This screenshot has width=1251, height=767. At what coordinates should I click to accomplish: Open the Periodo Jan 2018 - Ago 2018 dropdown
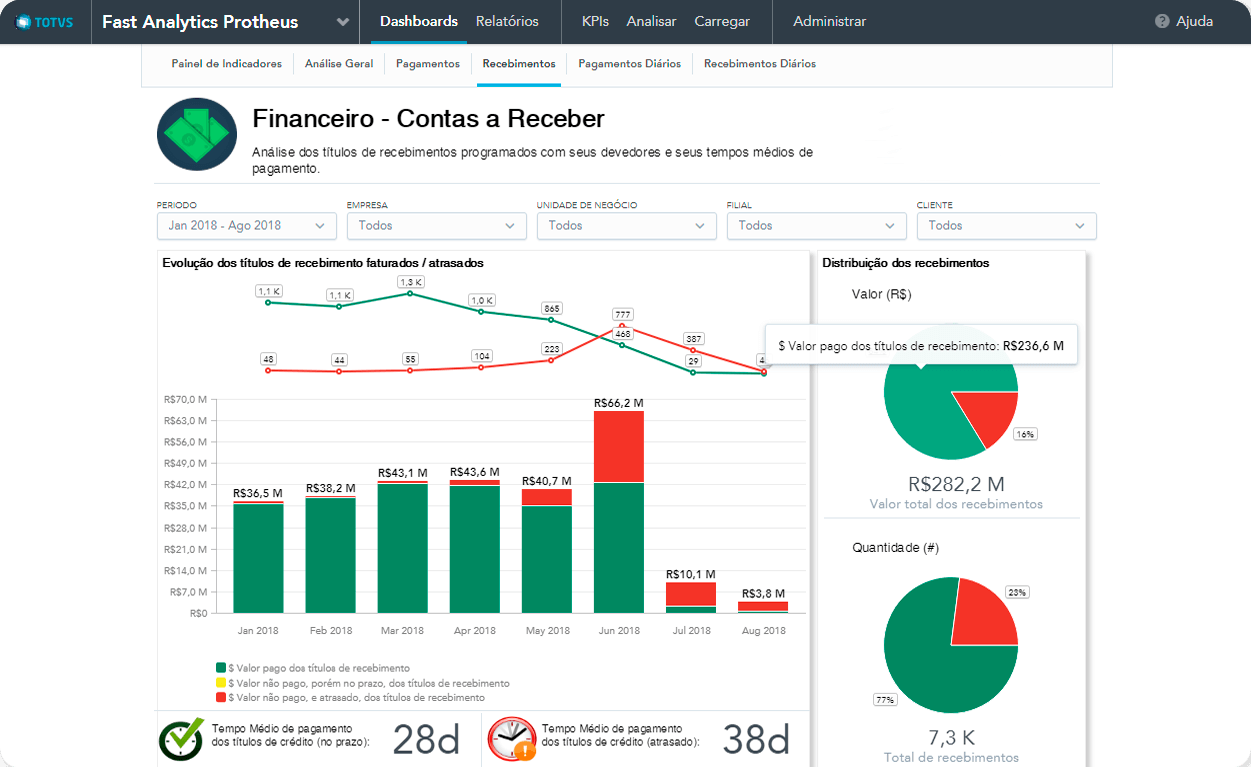246,226
